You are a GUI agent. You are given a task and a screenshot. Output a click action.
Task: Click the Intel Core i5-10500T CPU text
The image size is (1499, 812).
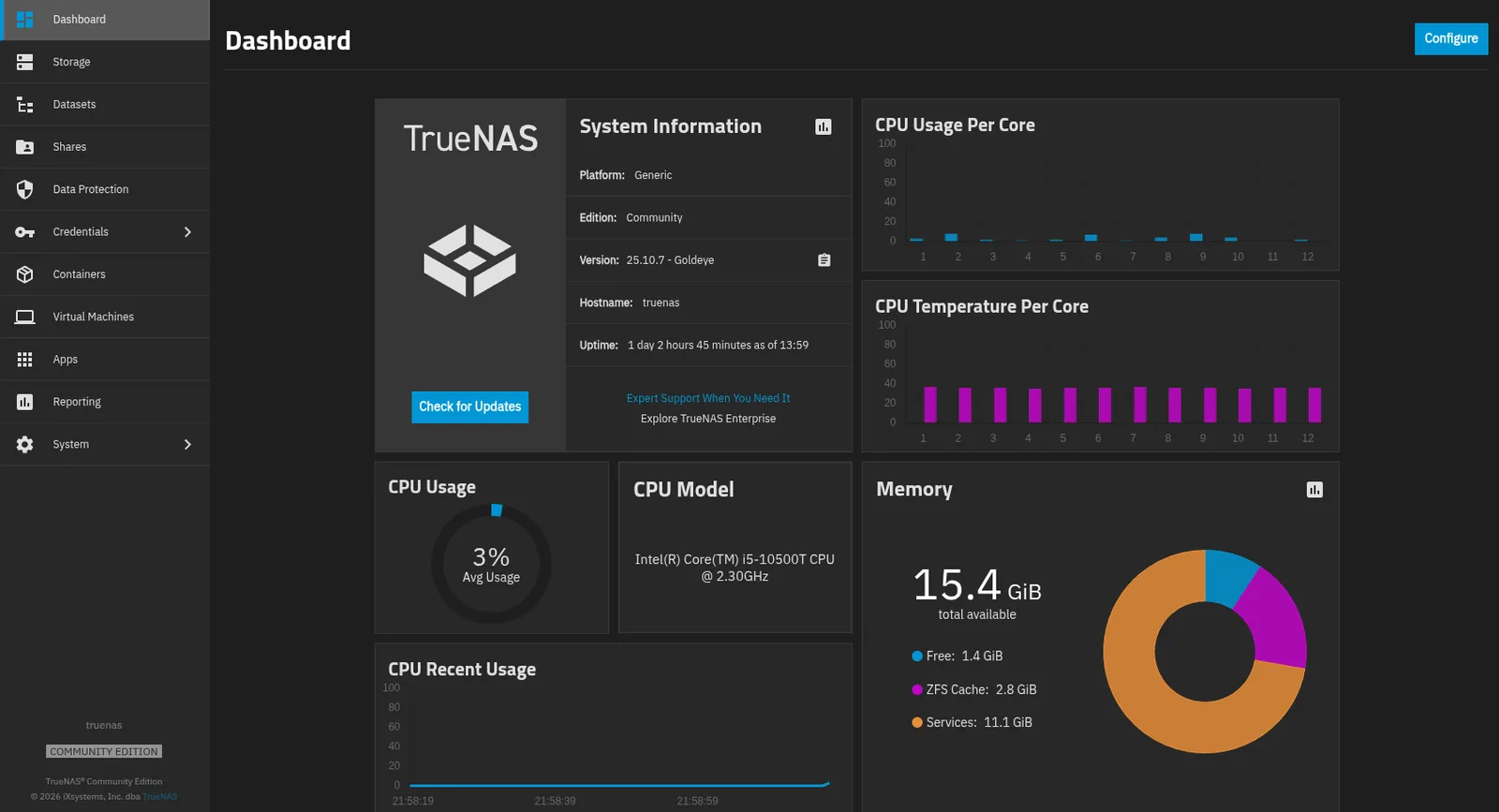click(x=735, y=568)
